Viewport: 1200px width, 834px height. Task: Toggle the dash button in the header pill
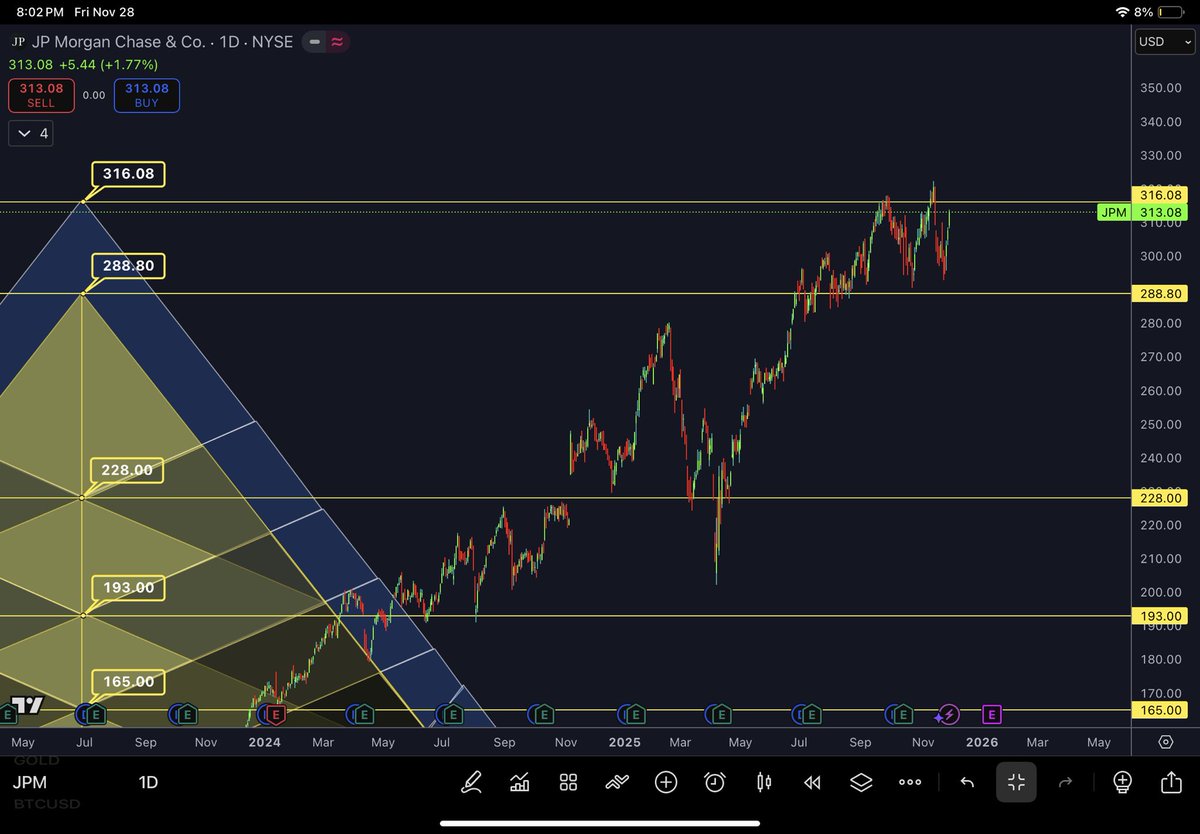click(314, 42)
